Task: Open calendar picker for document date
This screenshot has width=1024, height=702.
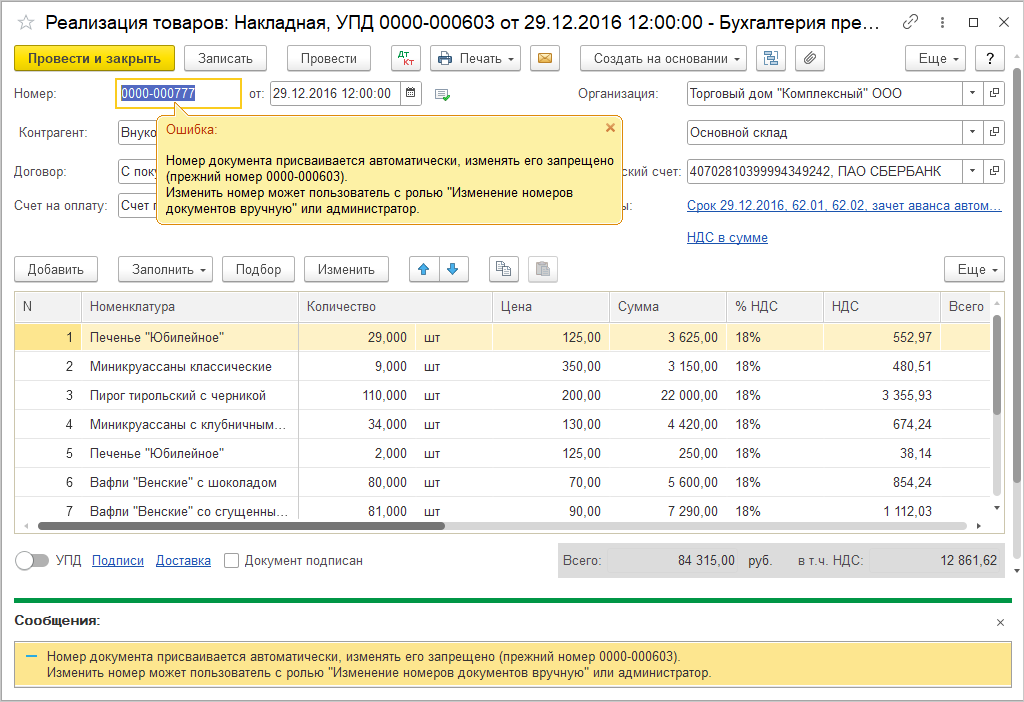Action: pos(410,93)
